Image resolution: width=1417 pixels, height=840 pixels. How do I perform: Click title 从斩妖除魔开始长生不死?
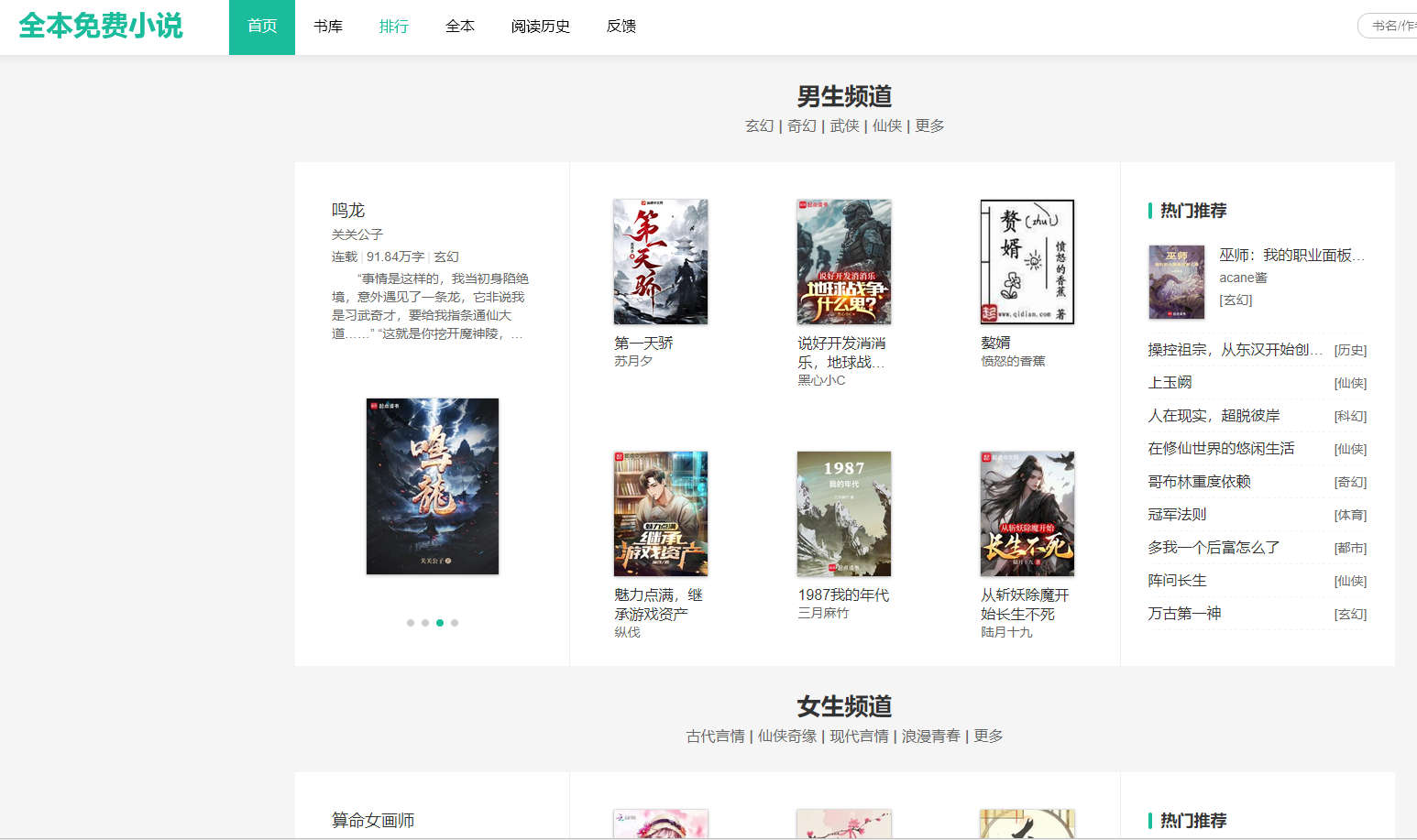point(1025,605)
